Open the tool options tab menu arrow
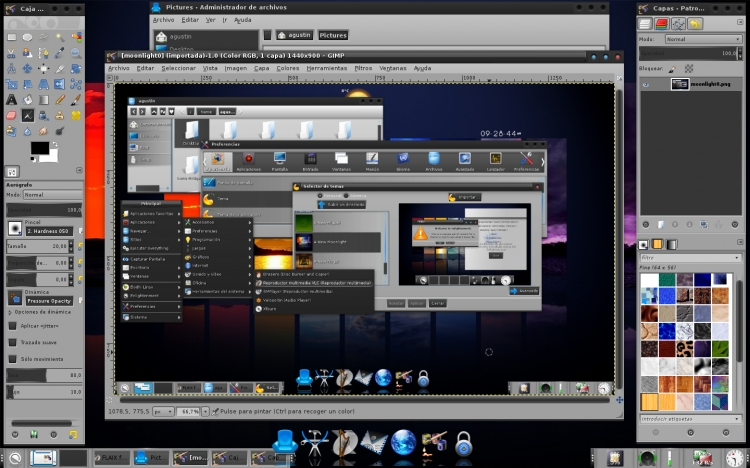 tap(79, 170)
